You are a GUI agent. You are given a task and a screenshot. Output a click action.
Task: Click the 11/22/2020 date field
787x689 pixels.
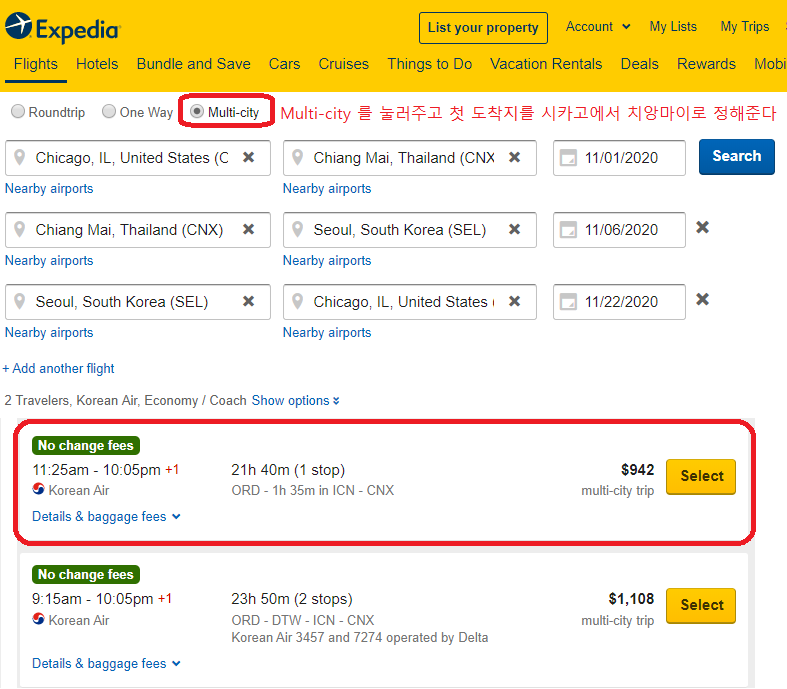619,302
